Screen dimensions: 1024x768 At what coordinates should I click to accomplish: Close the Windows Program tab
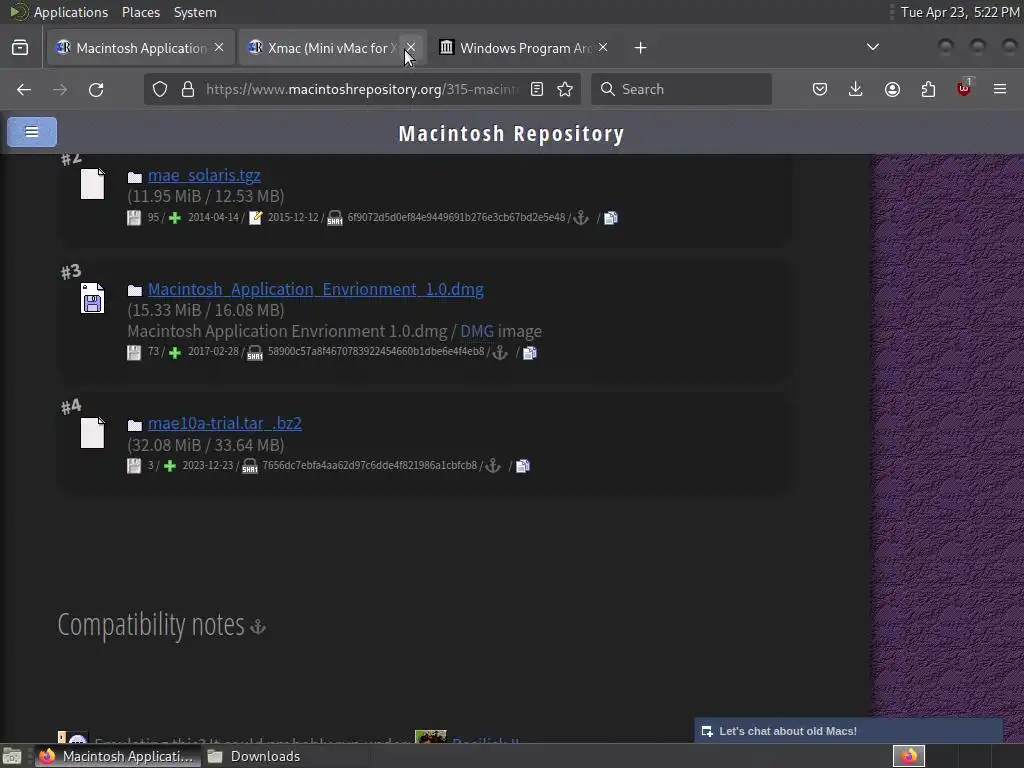click(x=603, y=48)
